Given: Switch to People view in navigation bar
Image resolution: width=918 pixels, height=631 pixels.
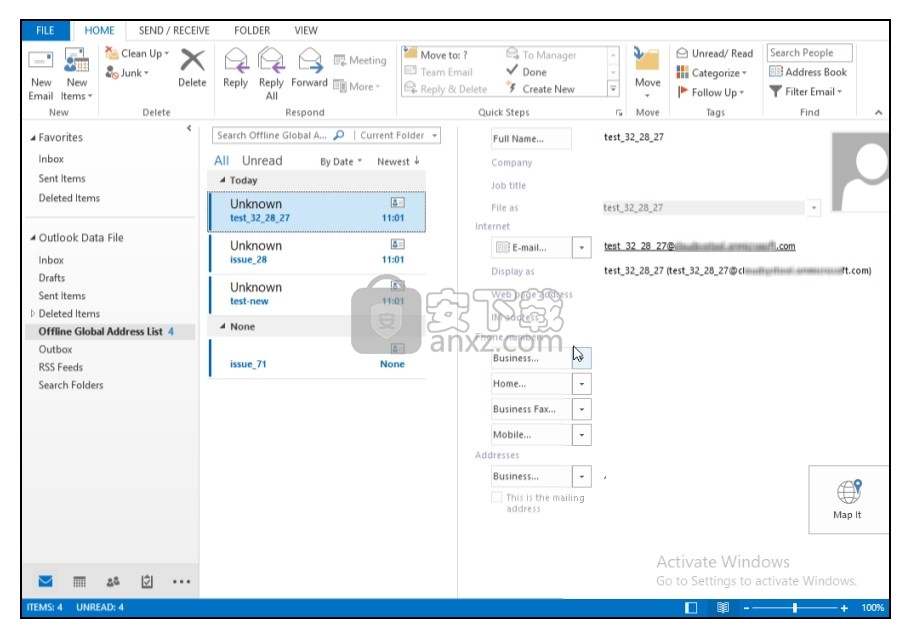Looking at the screenshot, I should click(x=113, y=581).
